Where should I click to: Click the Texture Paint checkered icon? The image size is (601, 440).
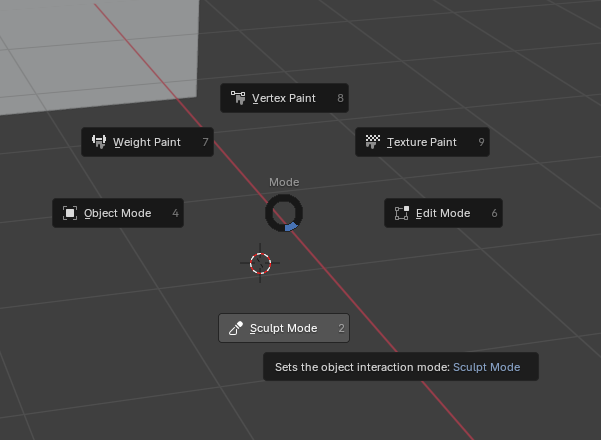[x=373, y=142]
